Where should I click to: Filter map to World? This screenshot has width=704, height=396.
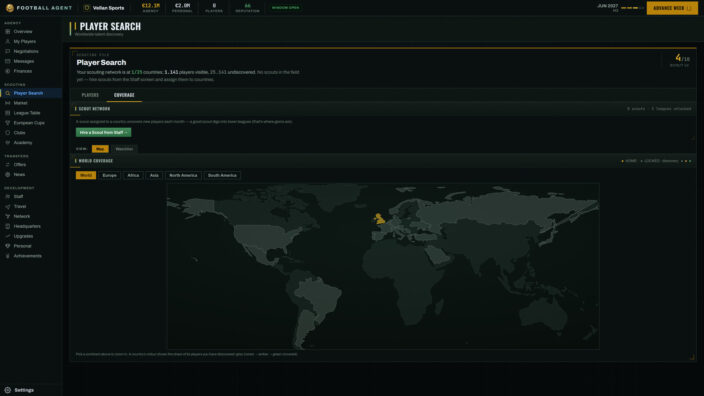tap(86, 175)
